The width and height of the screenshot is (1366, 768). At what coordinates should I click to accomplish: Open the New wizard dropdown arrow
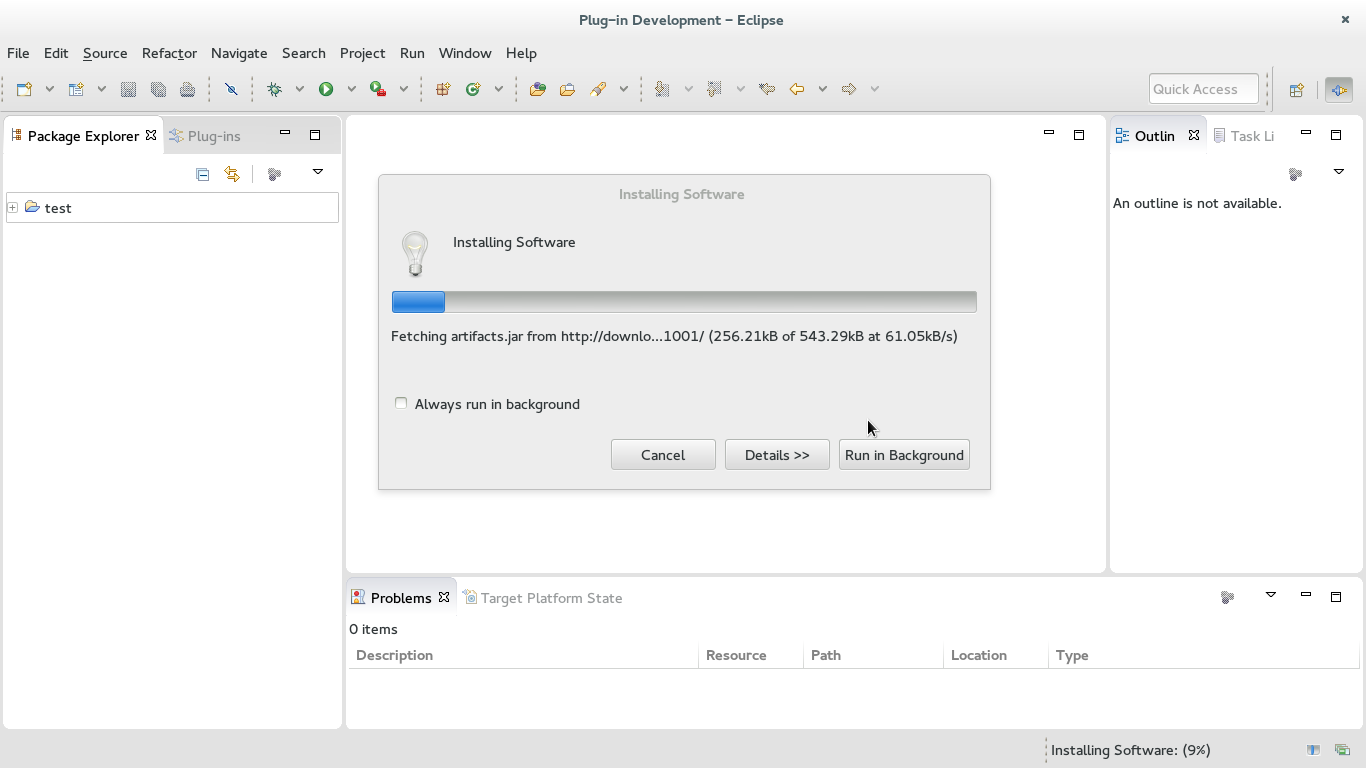click(49, 89)
